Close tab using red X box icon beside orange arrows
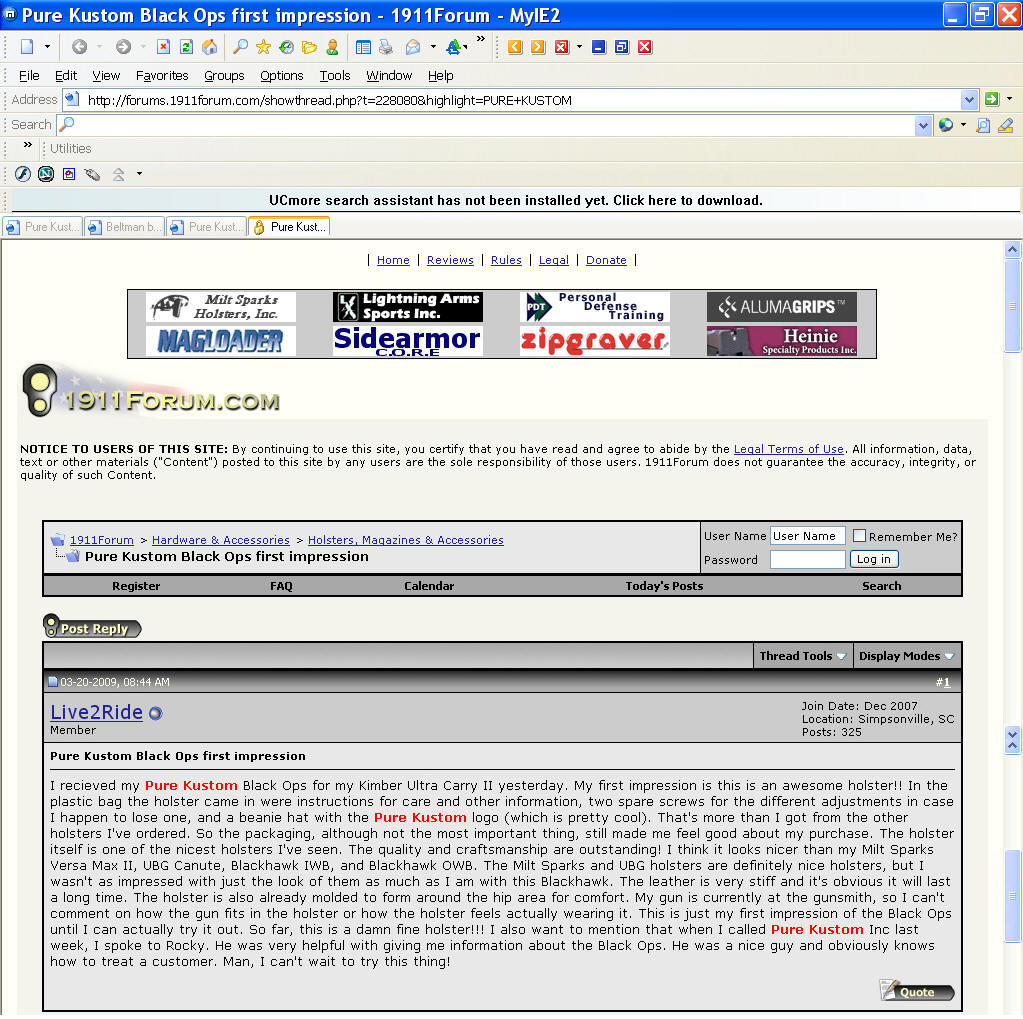 coord(562,47)
